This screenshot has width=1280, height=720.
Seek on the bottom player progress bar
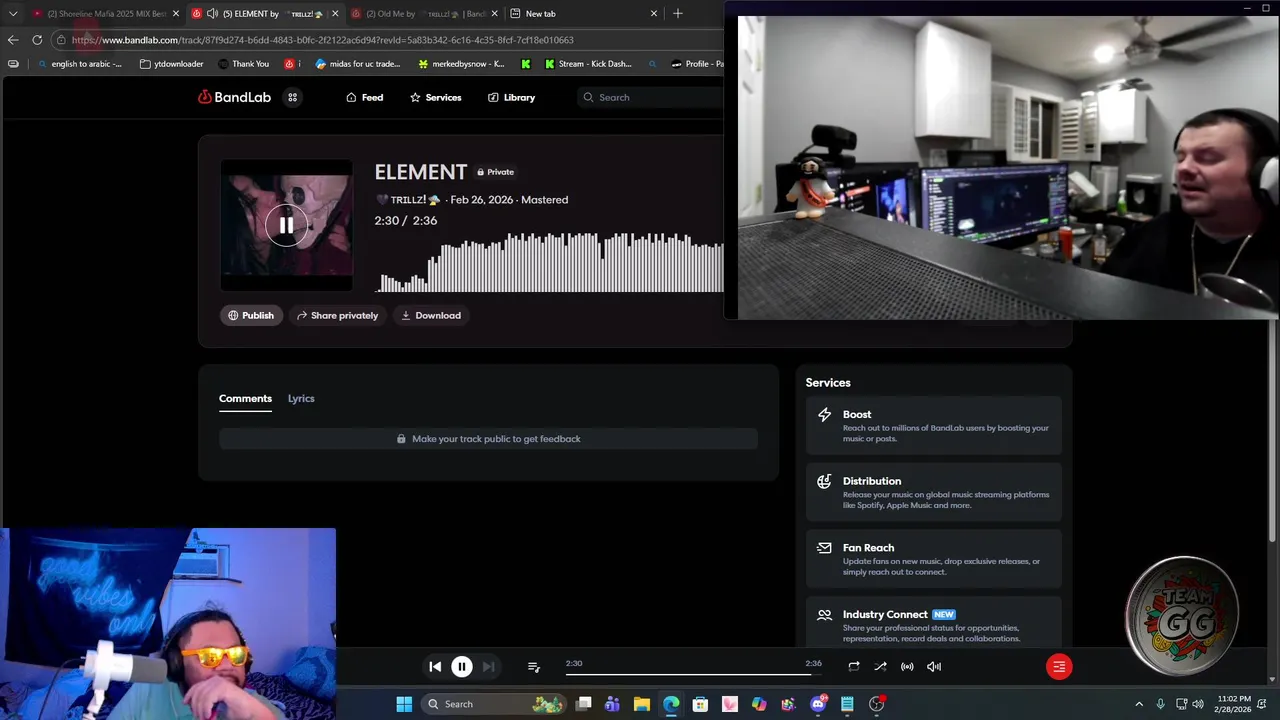(693, 674)
